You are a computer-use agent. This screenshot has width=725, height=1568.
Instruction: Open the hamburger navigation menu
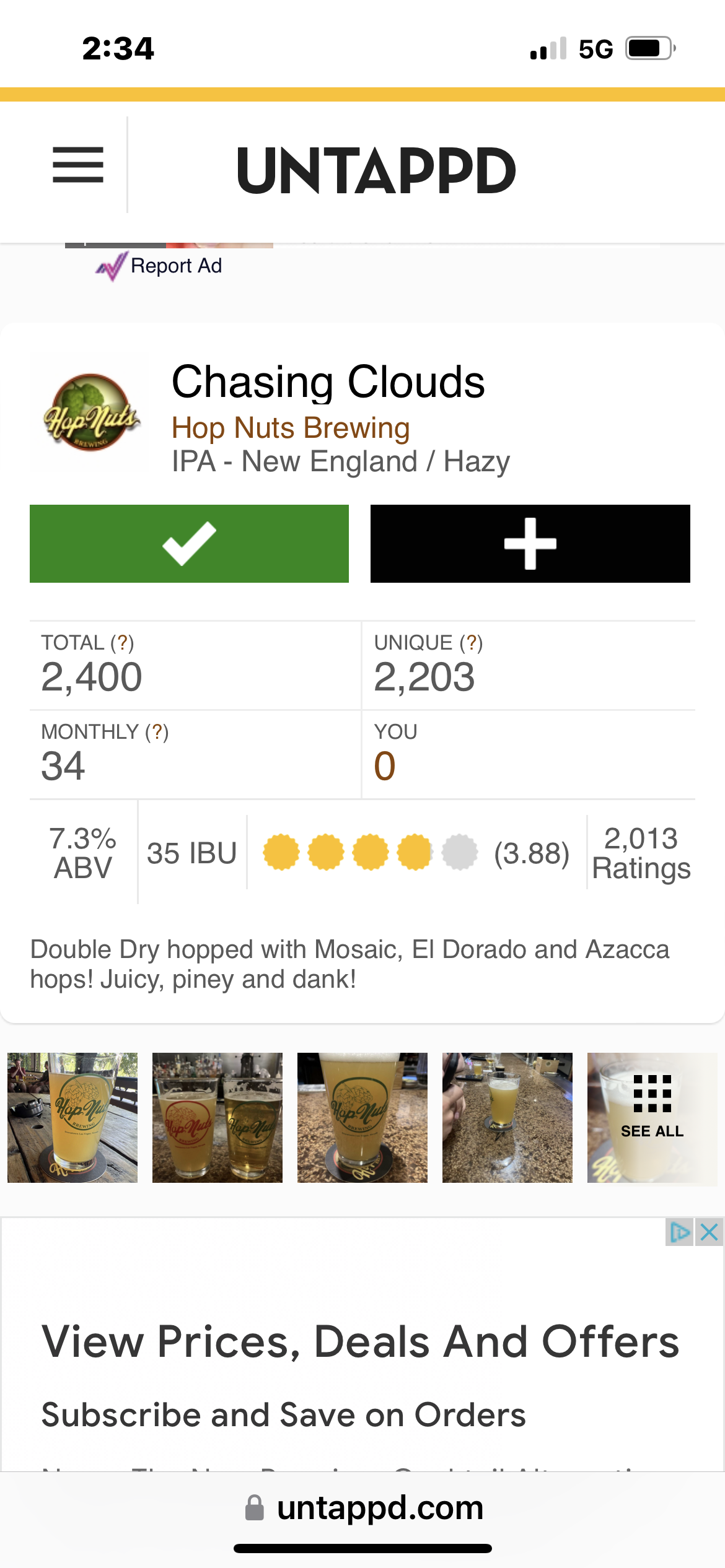coord(78,165)
